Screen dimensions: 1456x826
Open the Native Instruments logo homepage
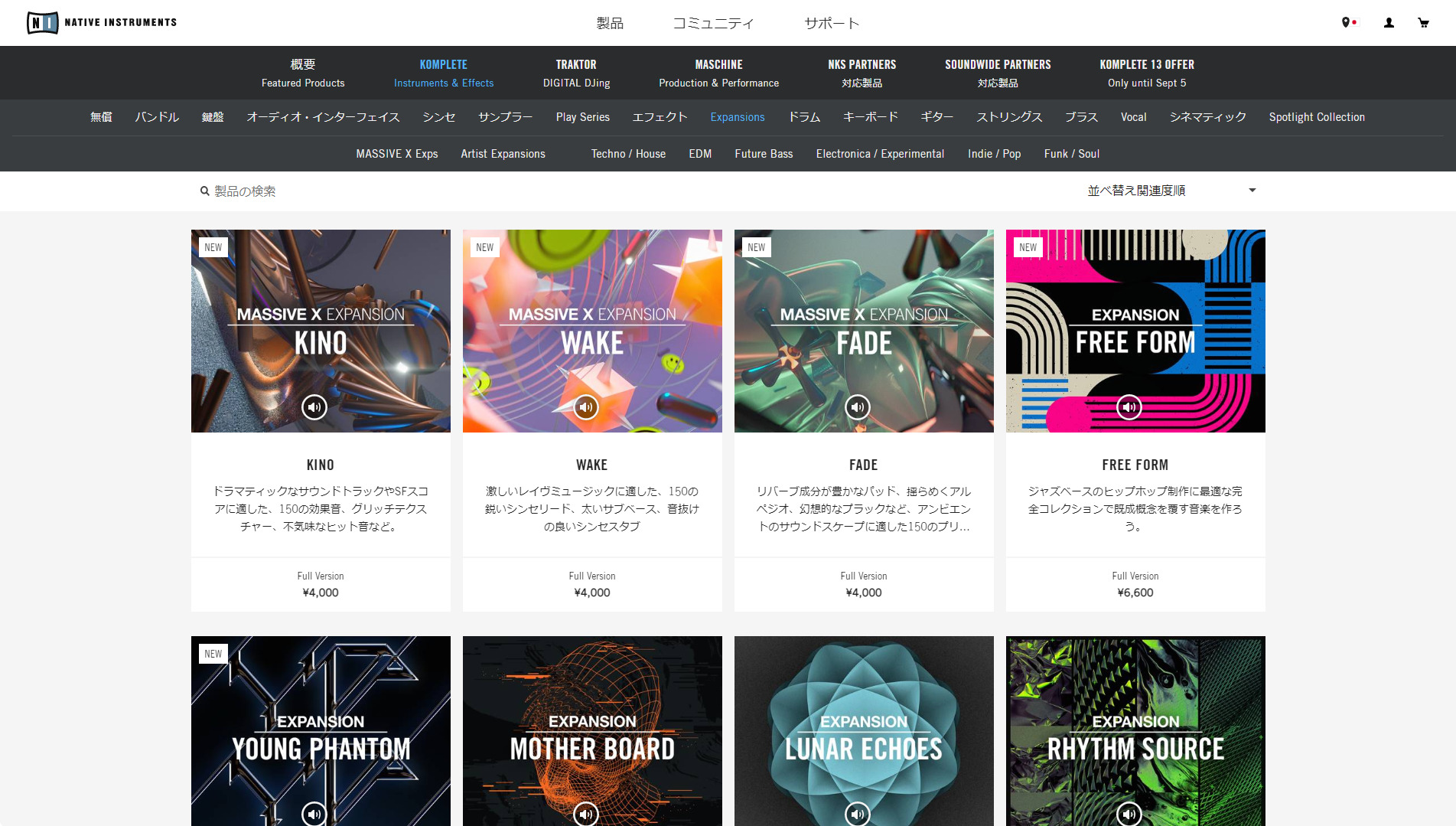coord(102,22)
